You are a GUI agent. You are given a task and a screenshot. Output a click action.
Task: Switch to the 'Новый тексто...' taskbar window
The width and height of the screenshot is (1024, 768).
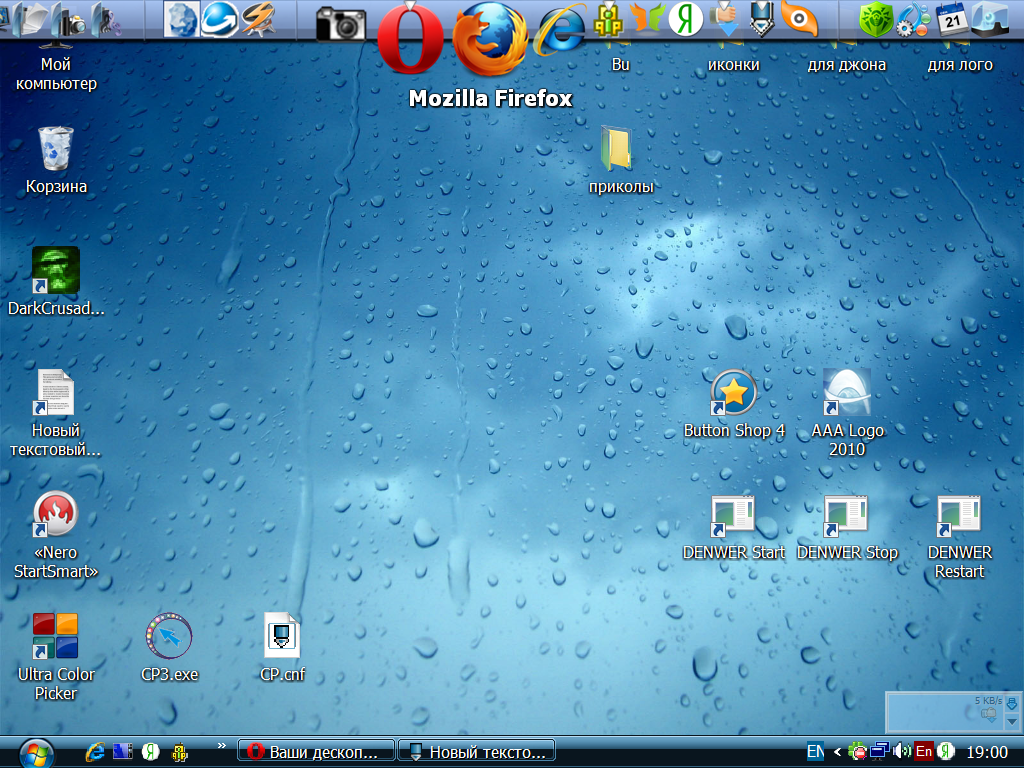[x=476, y=752]
